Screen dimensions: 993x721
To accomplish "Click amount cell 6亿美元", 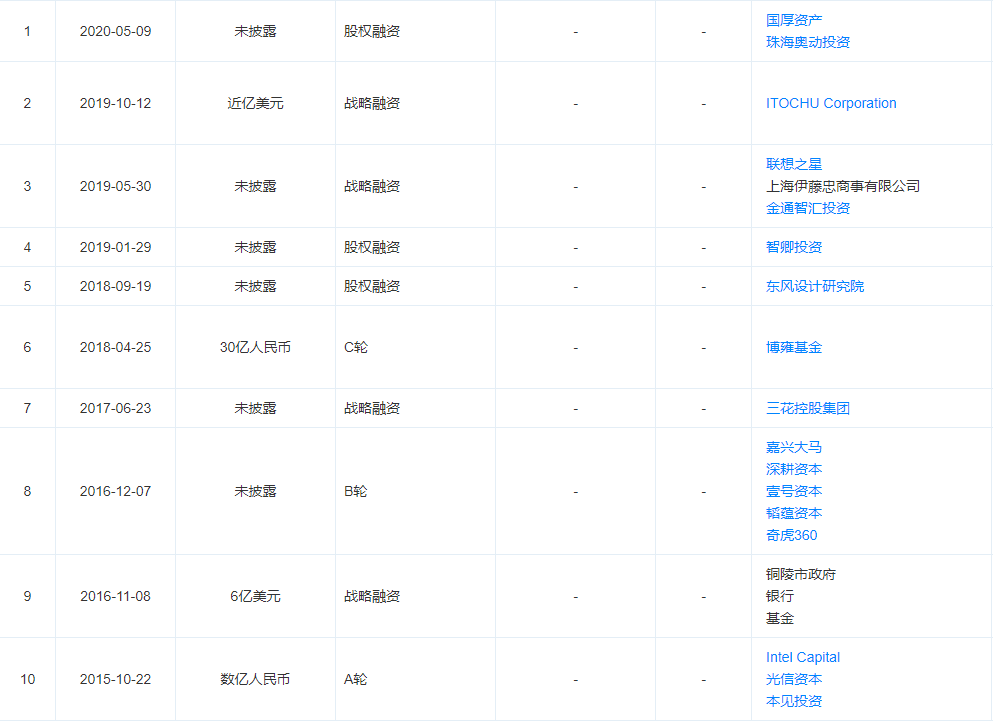I will tap(255, 596).
